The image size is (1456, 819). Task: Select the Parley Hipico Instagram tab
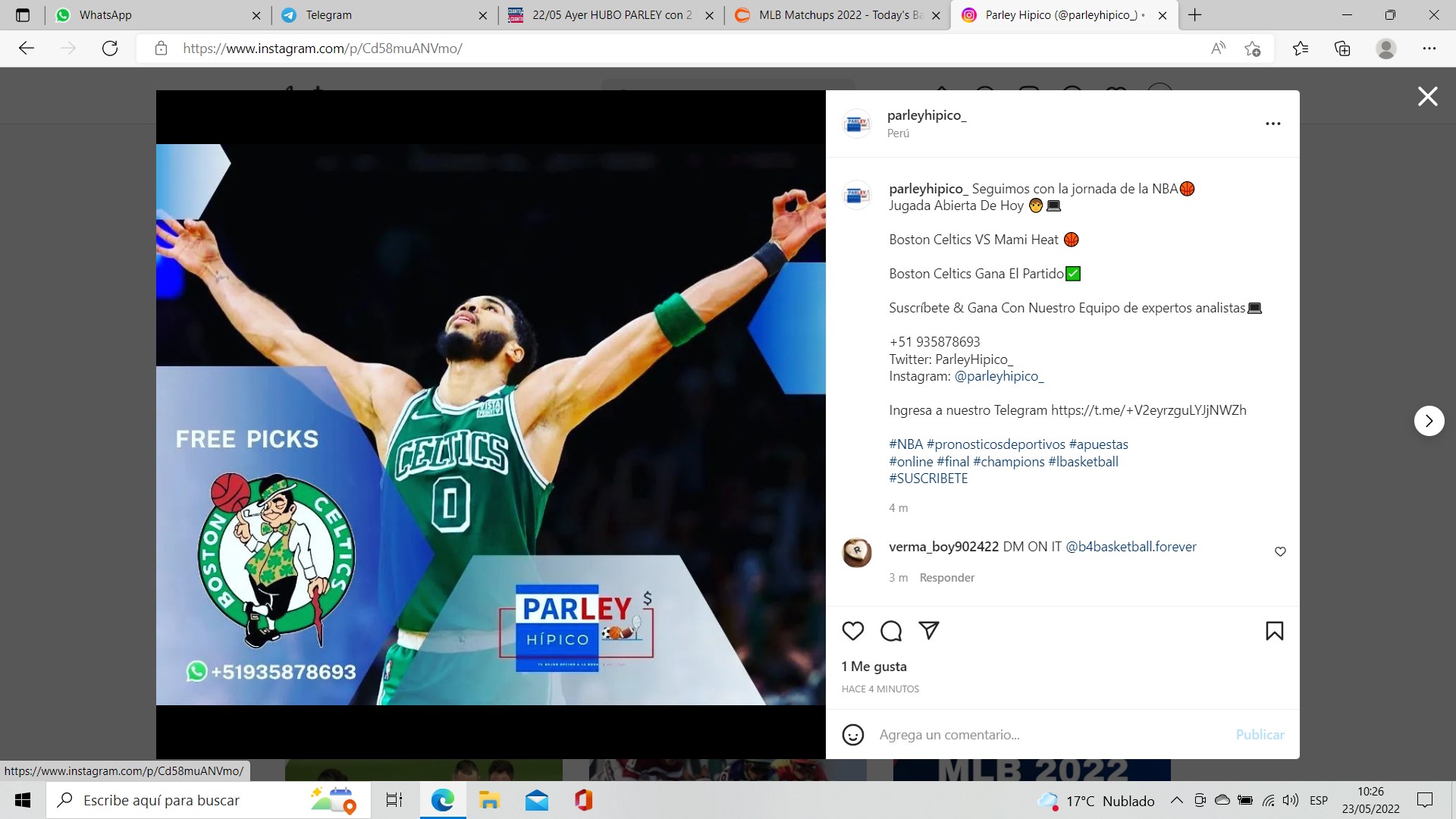1064,15
